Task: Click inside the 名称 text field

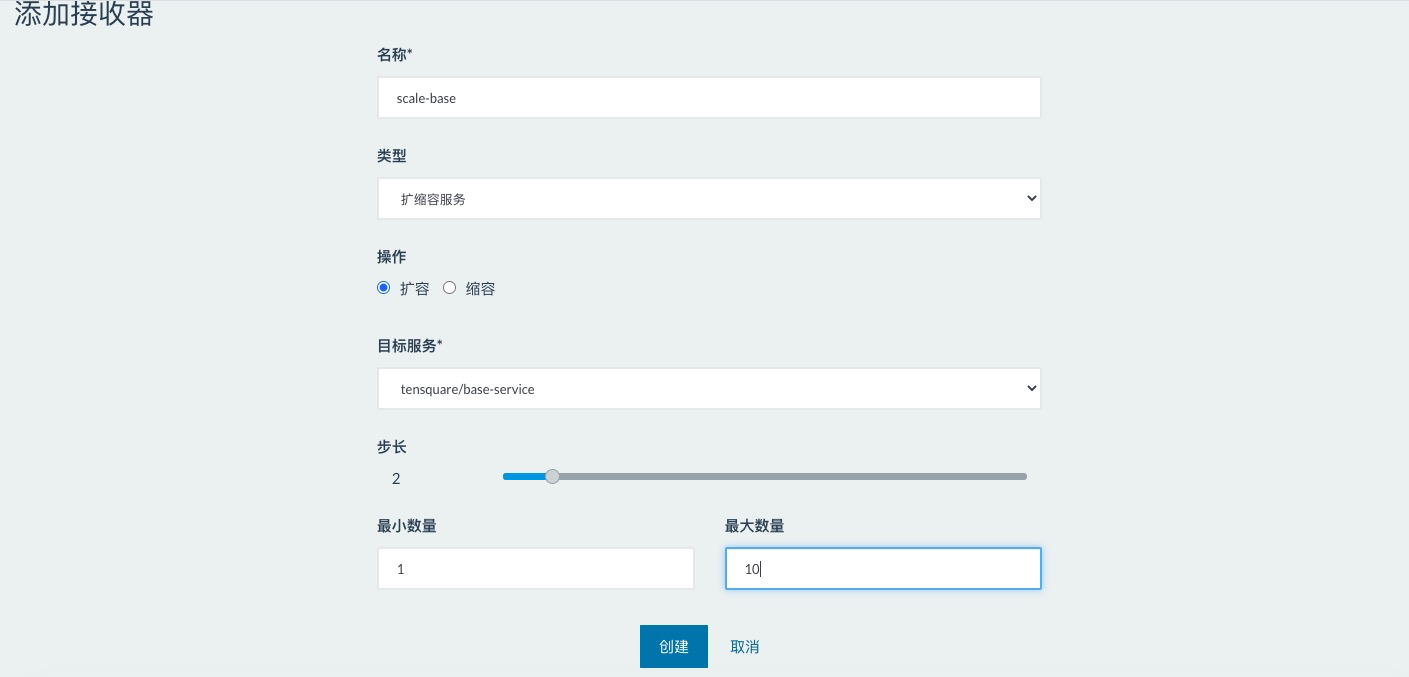Action: click(x=709, y=97)
